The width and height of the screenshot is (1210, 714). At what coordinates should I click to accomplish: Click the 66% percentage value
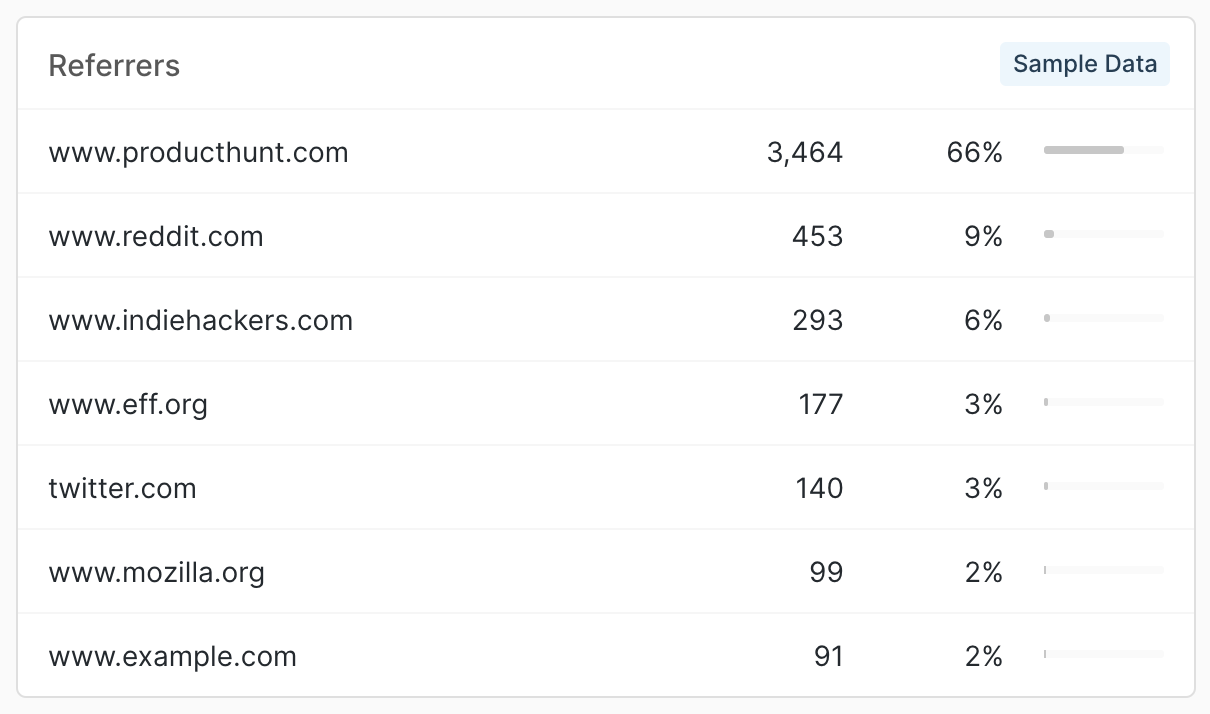(x=974, y=153)
